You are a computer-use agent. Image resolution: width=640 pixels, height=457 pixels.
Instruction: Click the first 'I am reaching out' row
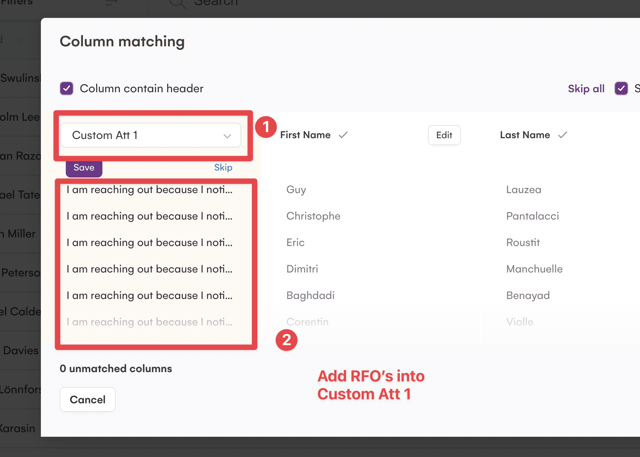coord(149,190)
